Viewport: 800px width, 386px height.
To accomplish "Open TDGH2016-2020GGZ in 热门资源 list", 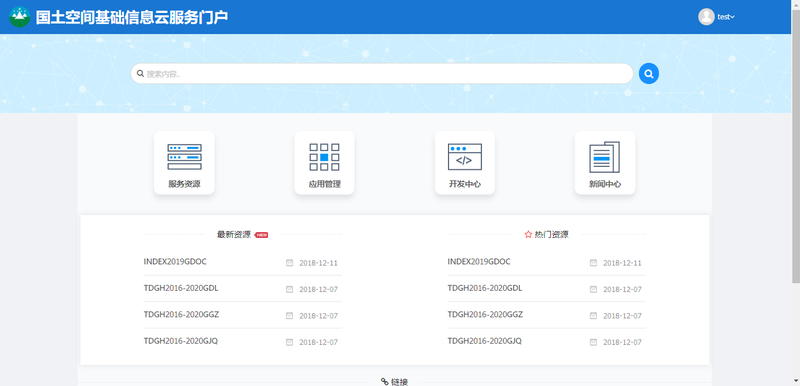I will coord(485,315).
